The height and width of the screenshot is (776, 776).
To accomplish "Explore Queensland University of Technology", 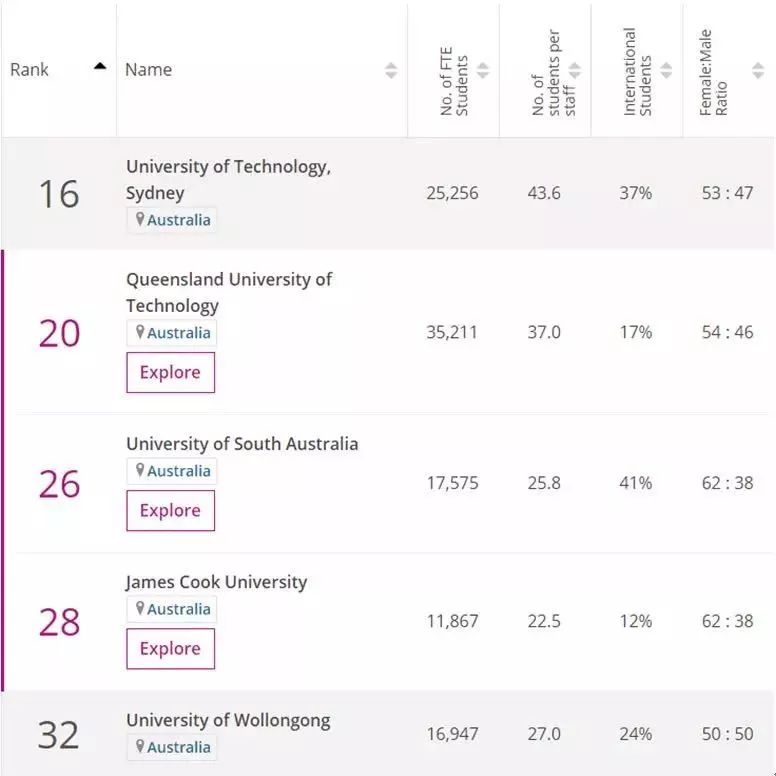I will (x=170, y=372).
